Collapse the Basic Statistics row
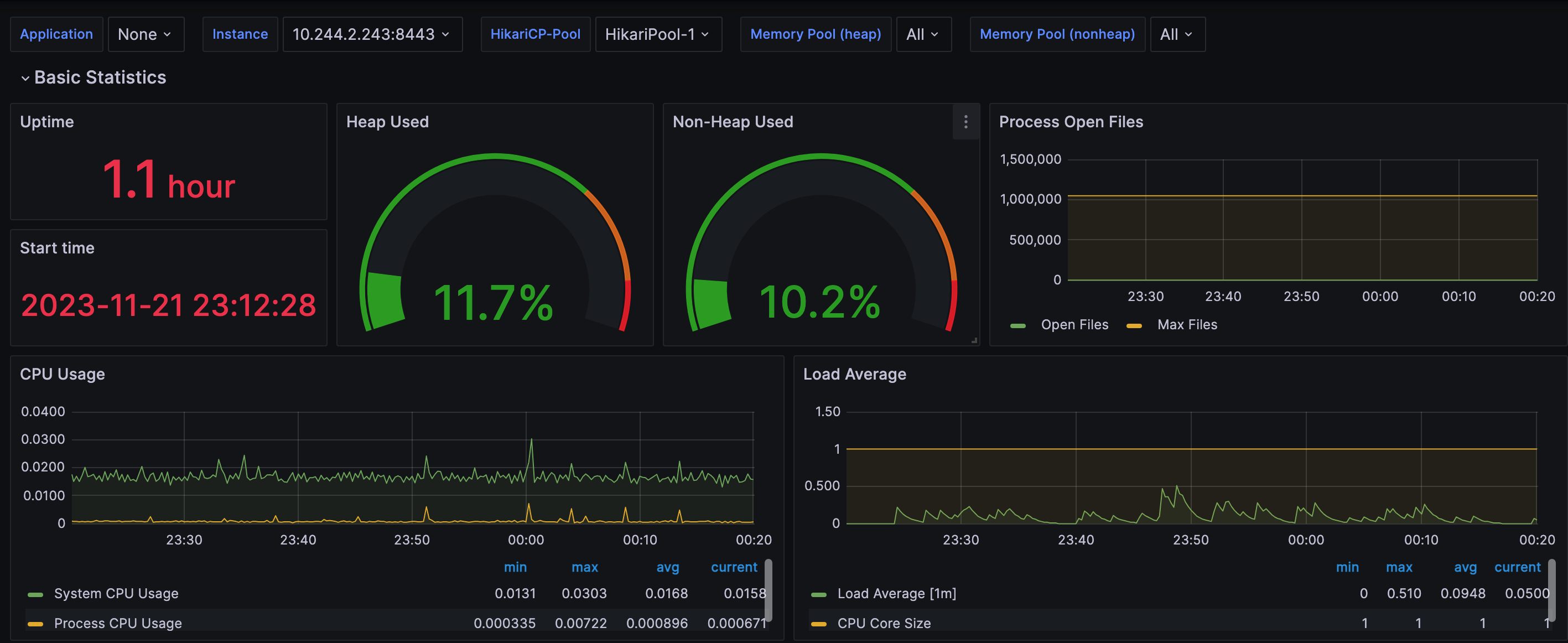The height and width of the screenshot is (643, 1568). point(25,78)
